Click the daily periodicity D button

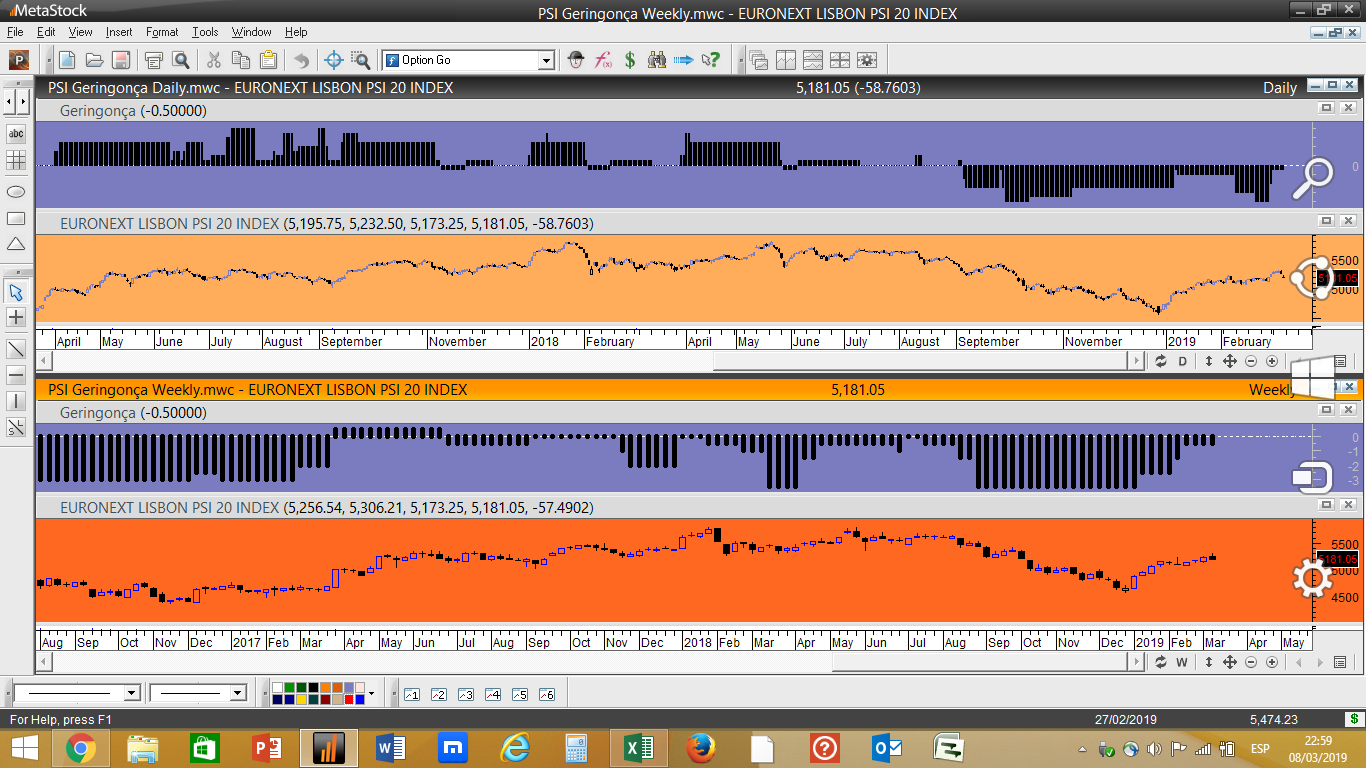click(x=1181, y=361)
